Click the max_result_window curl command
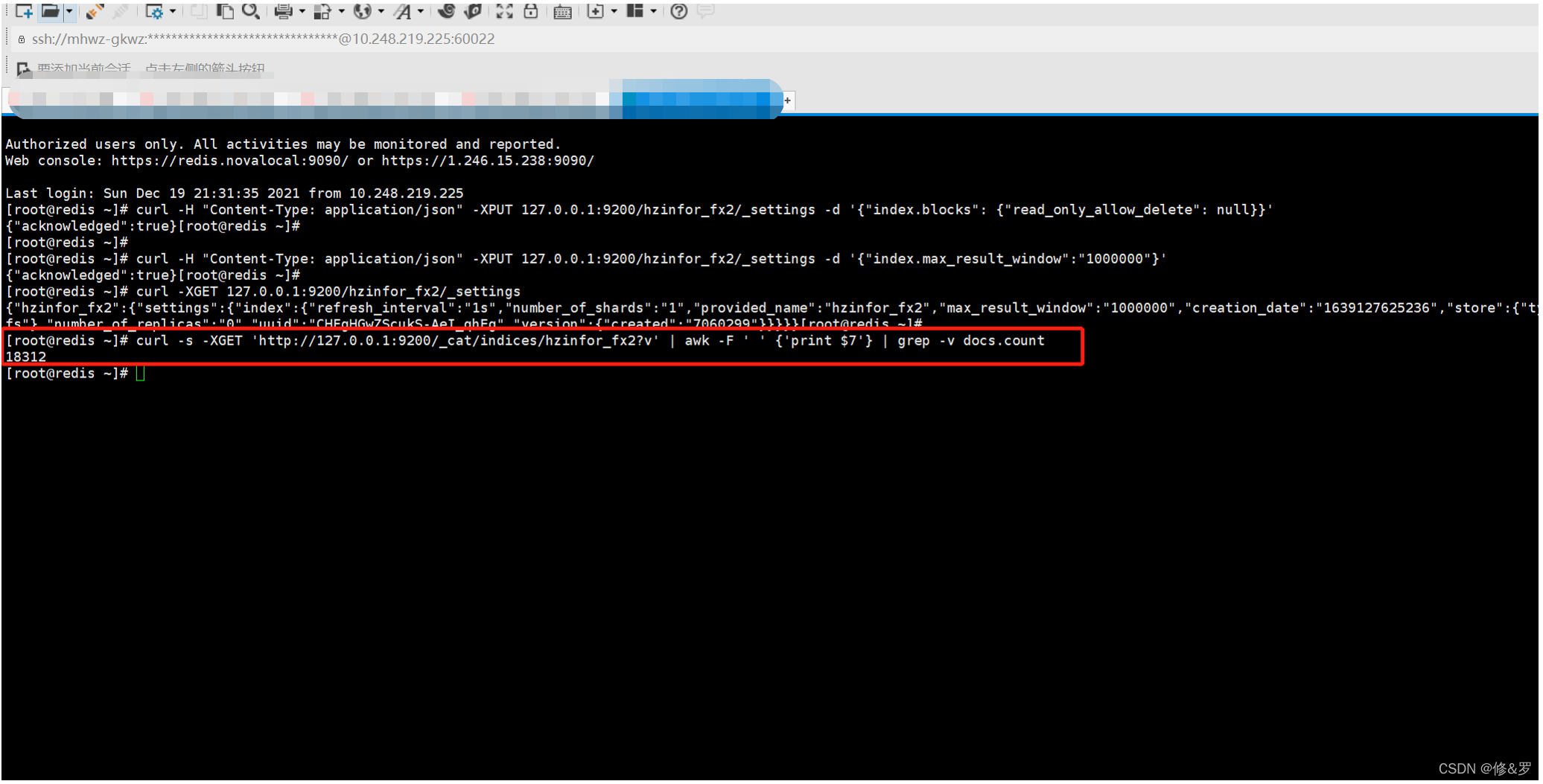1543x784 pixels. click(x=651, y=259)
